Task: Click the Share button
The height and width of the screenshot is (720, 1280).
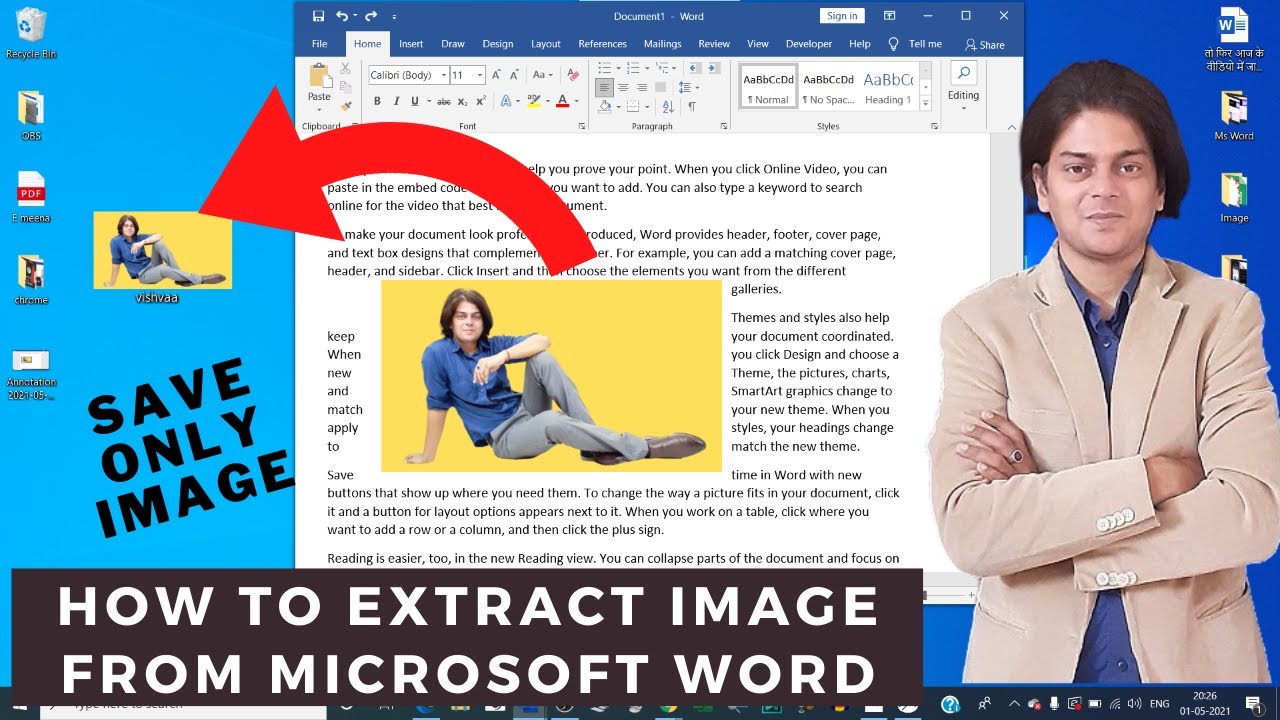Action: [x=984, y=45]
